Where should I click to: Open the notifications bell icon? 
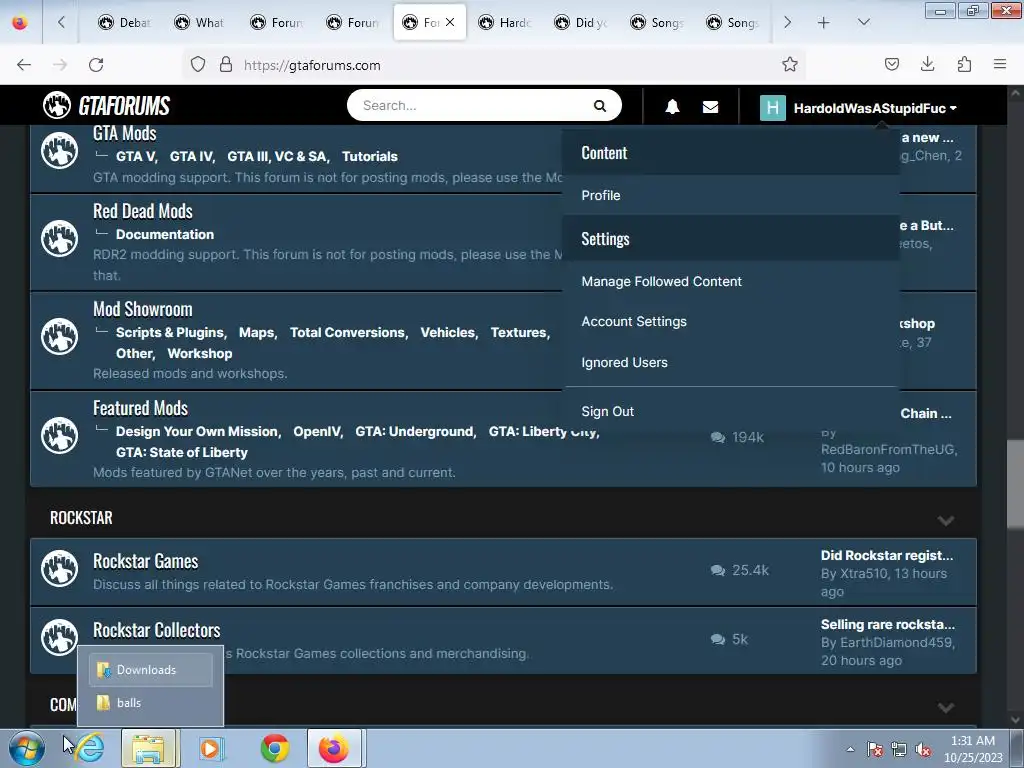click(672, 107)
